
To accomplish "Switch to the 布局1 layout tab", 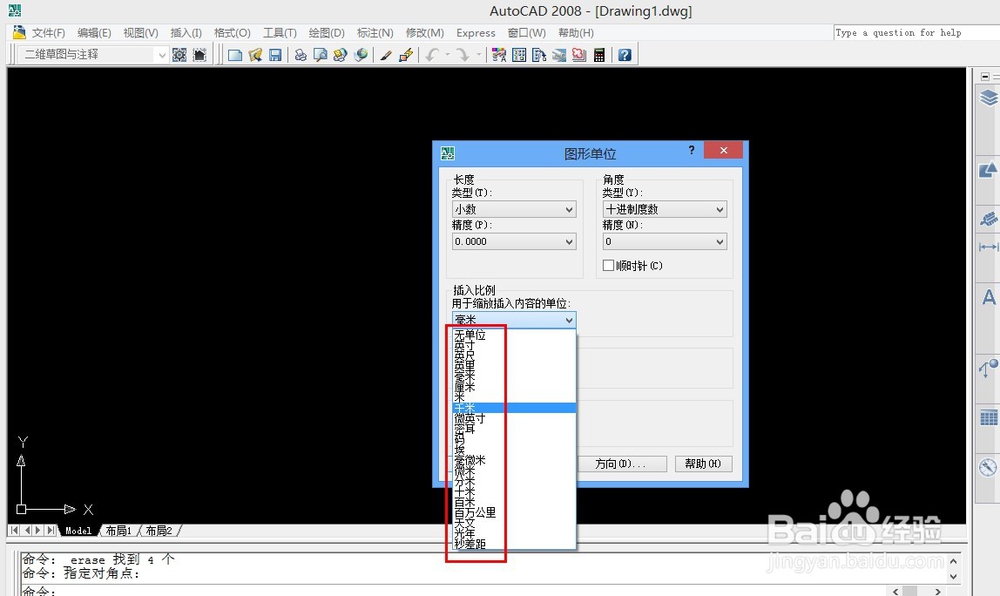I will click(x=119, y=531).
